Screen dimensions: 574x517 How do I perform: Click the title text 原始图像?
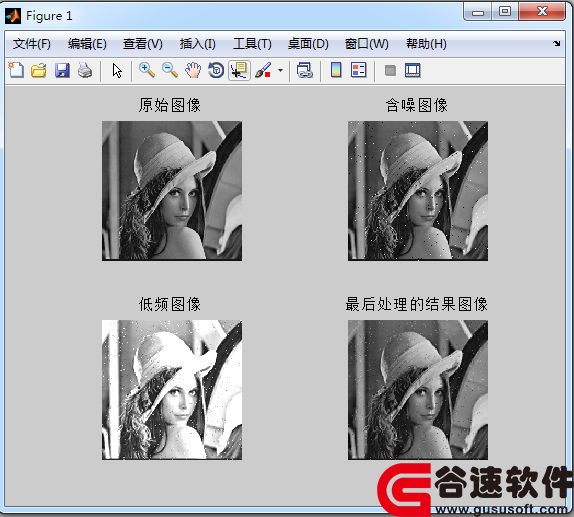coord(170,105)
